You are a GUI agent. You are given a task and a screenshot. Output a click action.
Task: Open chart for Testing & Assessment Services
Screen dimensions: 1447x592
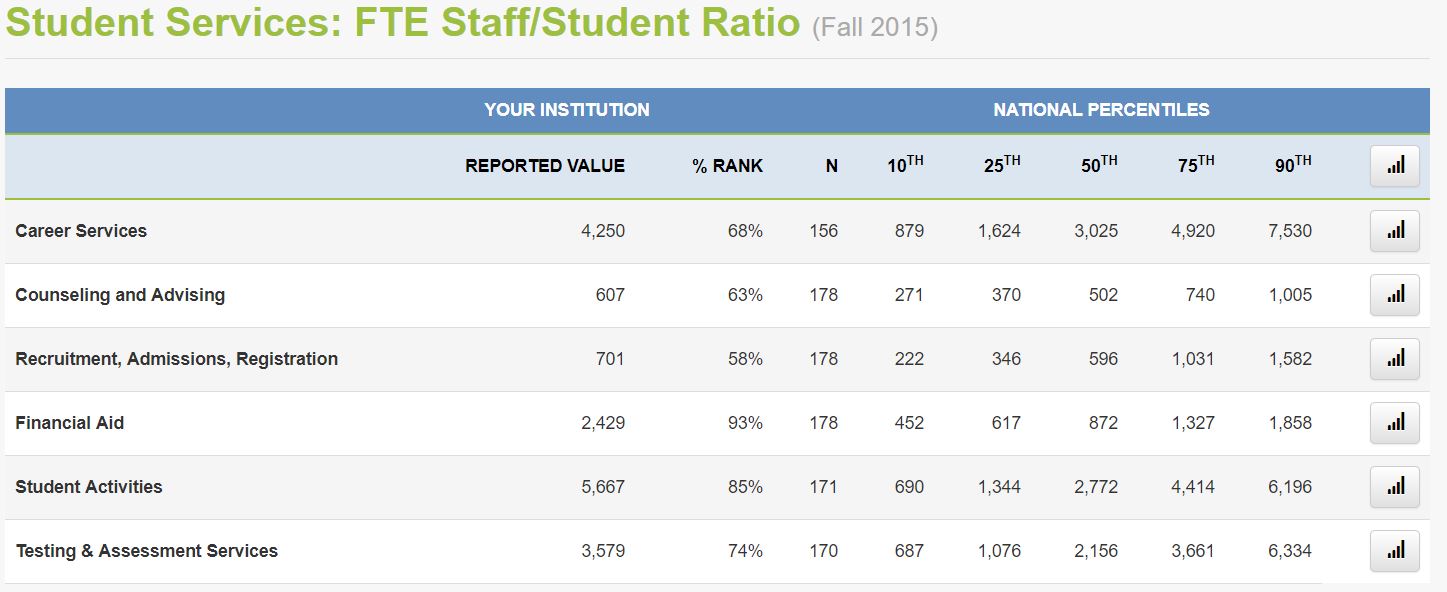tap(1394, 550)
